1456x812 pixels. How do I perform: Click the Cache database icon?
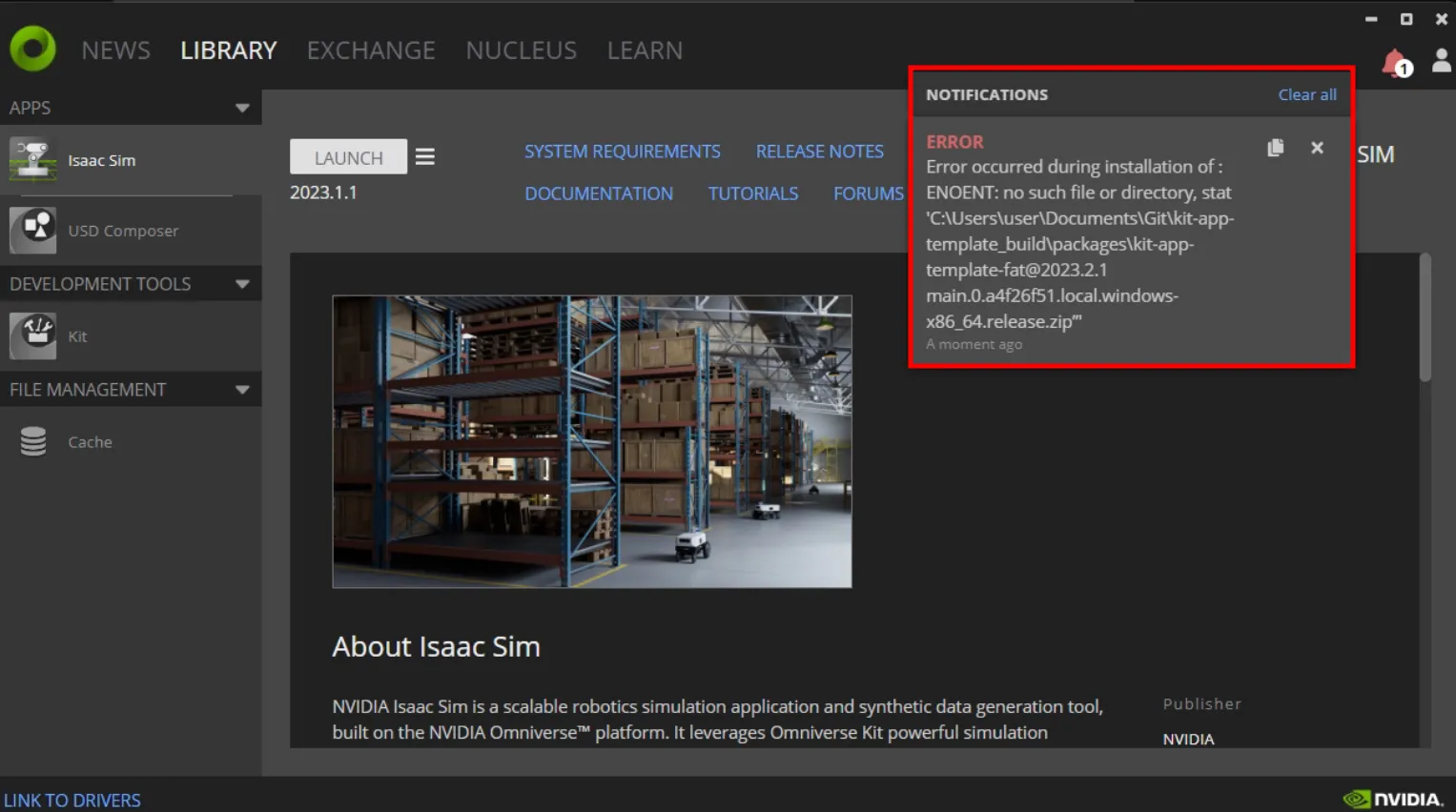[33, 441]
